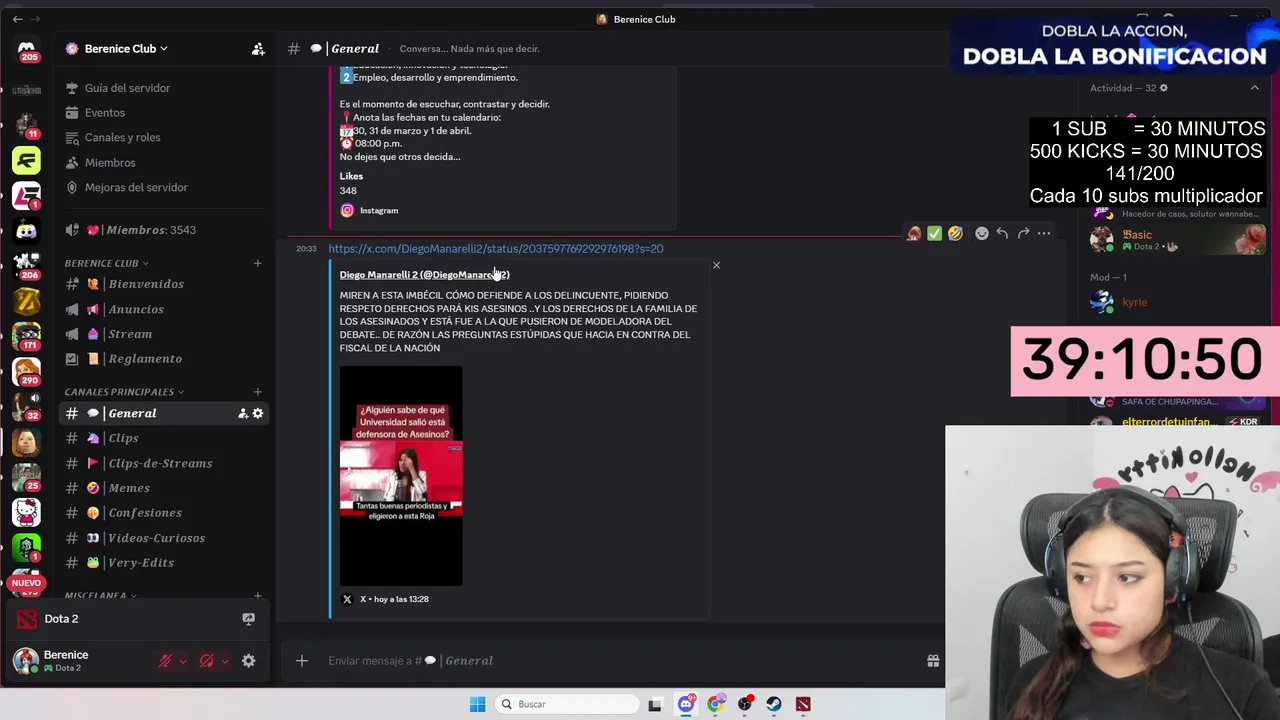Click screen share icon next to Dota 2

248,619
